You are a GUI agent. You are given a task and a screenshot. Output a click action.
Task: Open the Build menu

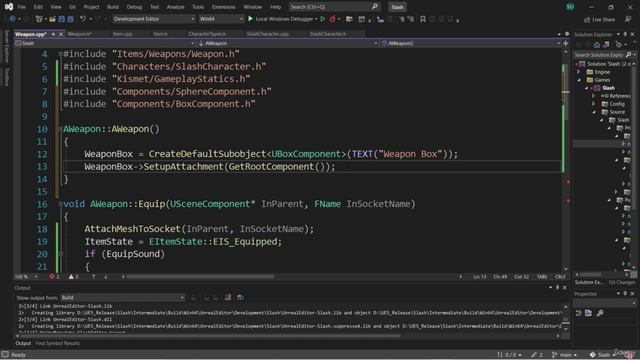click(113, 7)
